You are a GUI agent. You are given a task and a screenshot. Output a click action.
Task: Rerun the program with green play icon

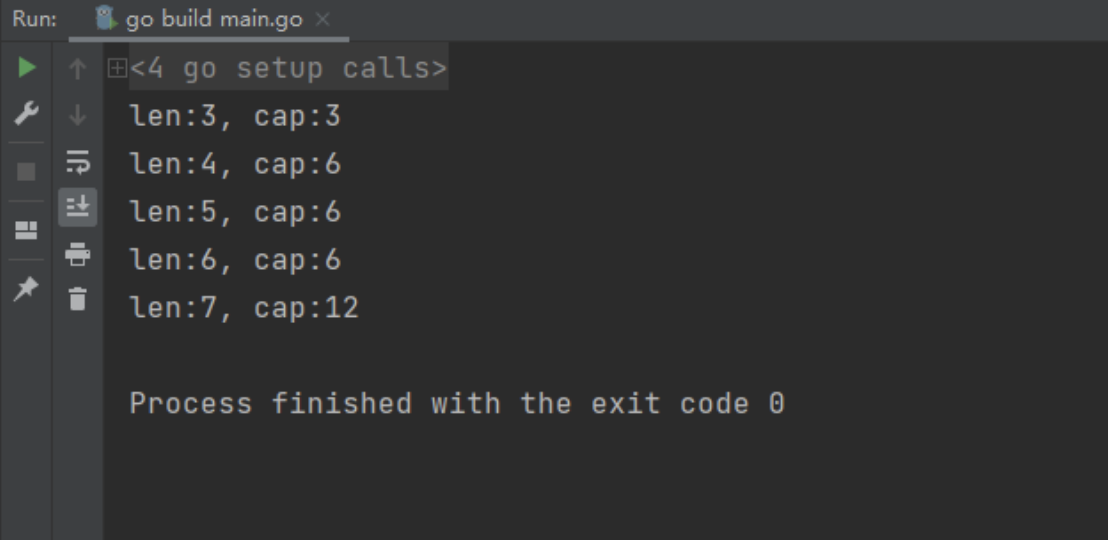click(x=27, y=68)
